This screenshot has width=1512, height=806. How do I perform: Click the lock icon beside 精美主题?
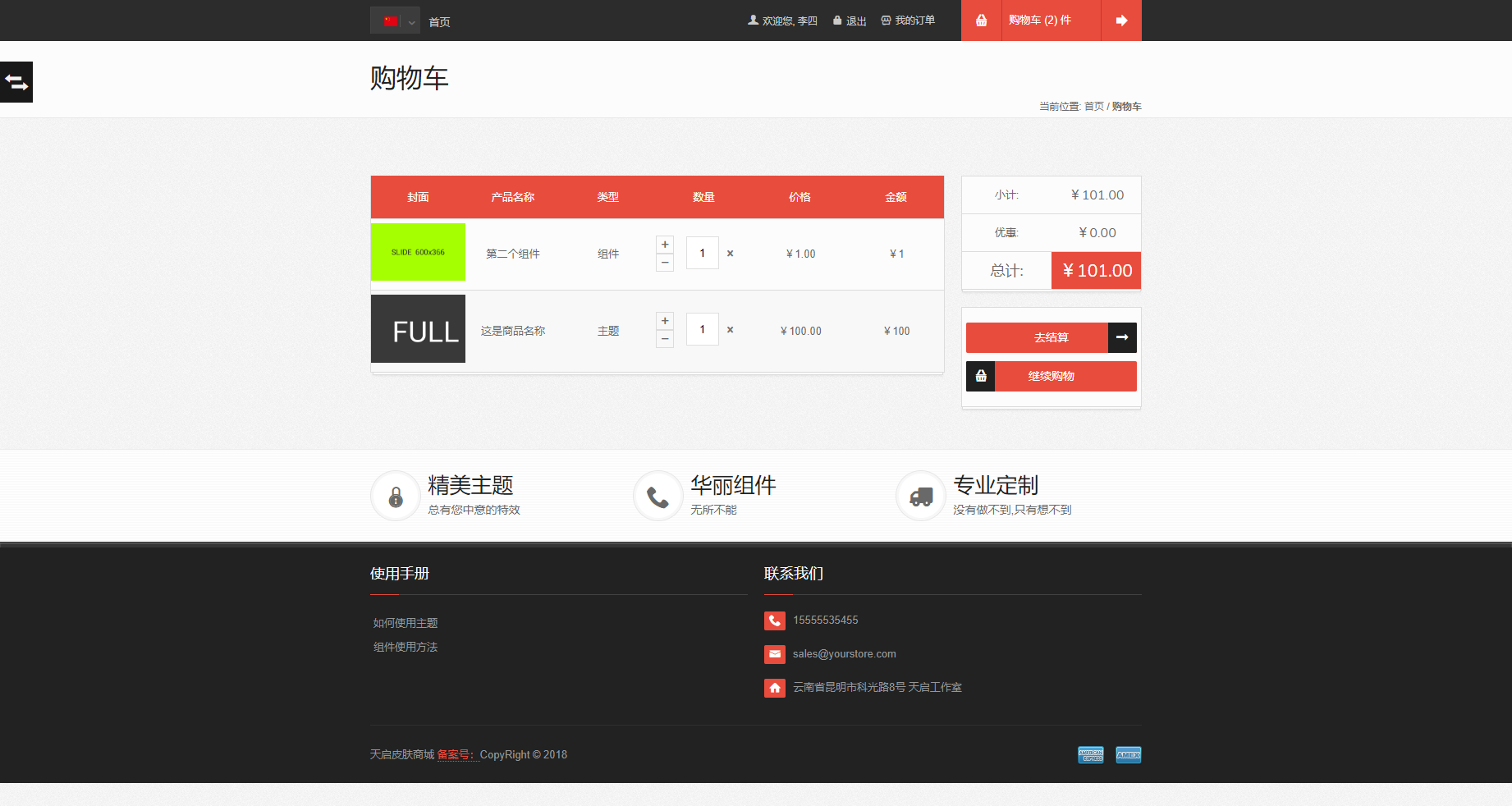[x=395, y=496]
